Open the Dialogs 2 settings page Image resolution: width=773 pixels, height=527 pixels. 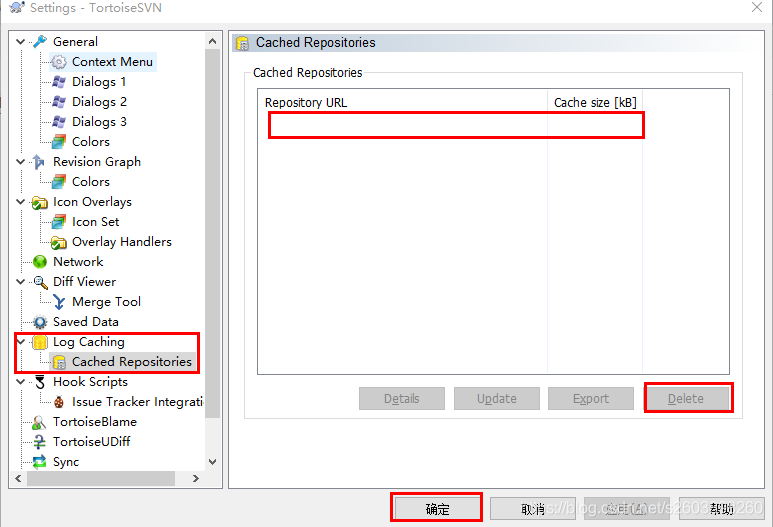[99, 102]
